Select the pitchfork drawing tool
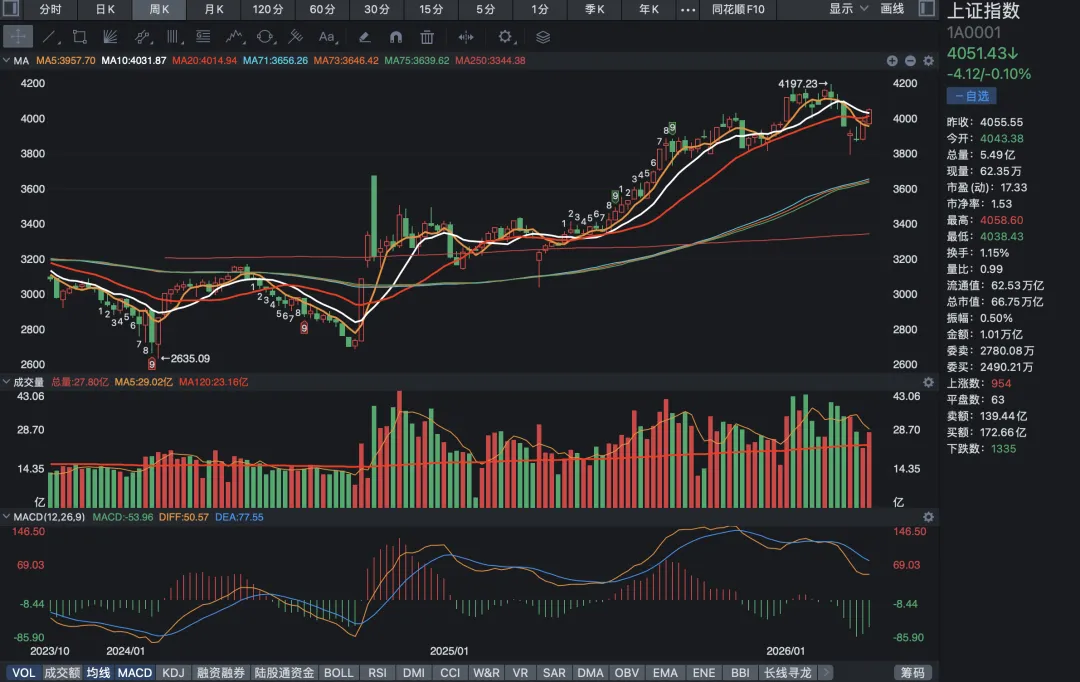Image resolution: width=1080 pixels, height=682 pixels. pyautogui.click(x=295, y=37)
